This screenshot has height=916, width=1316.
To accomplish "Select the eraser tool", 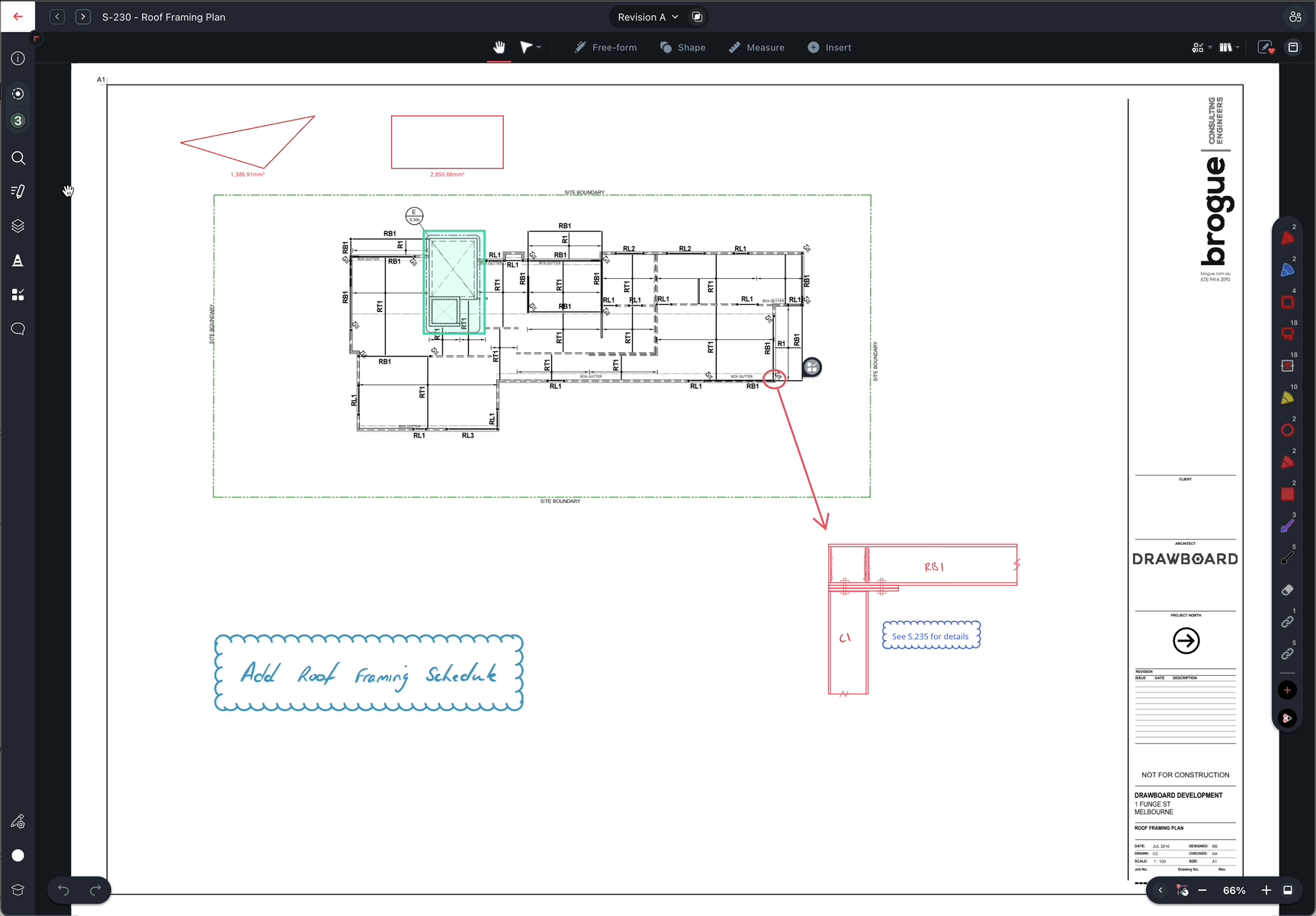I will click(x=1288, y=590).
